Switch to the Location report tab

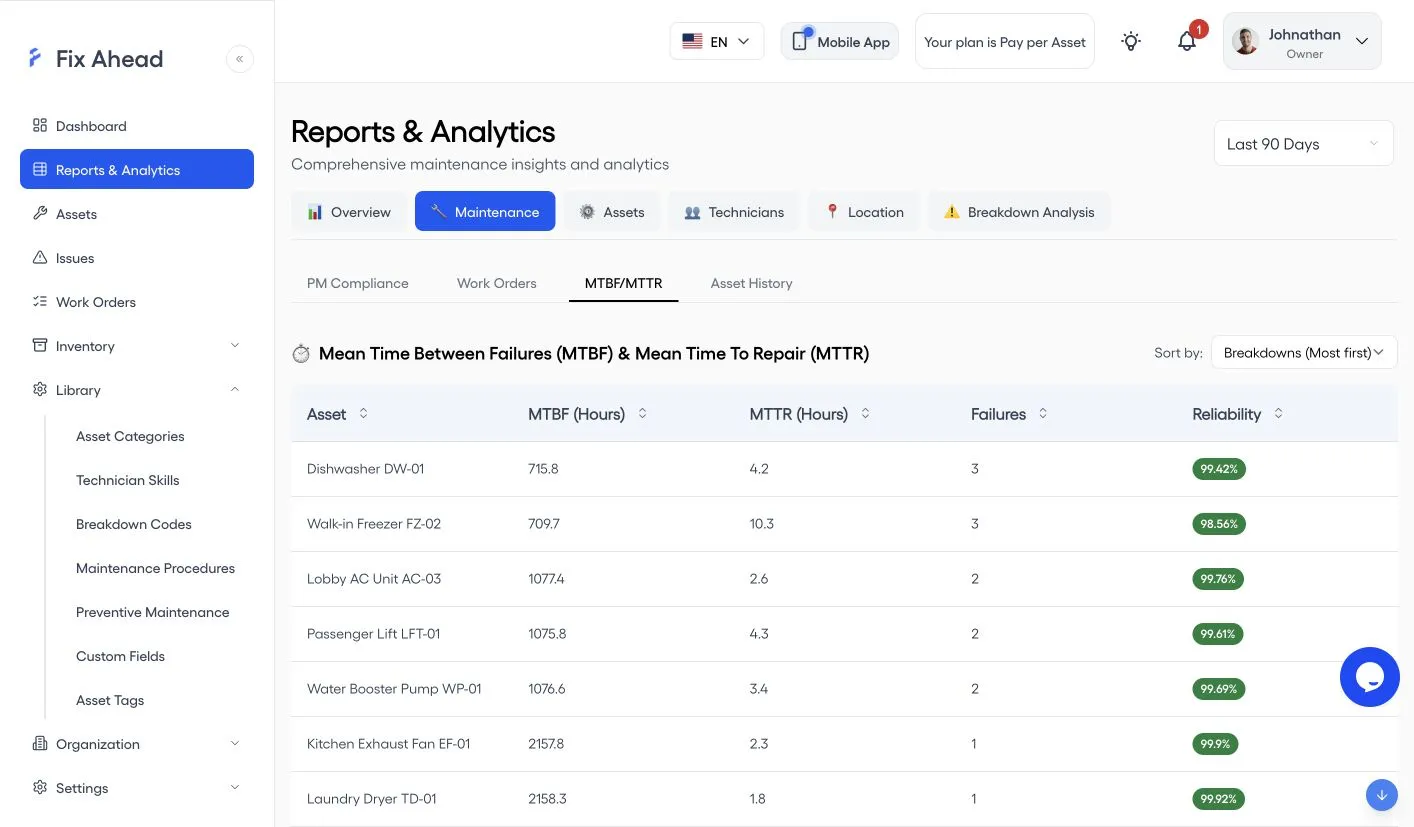pos(864,212)
